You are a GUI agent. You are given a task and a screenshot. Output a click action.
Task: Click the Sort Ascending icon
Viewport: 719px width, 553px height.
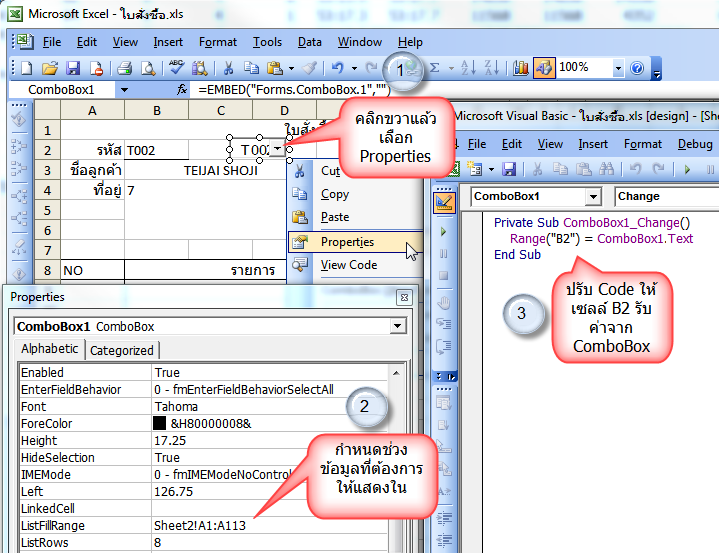[x=468, y=68]
